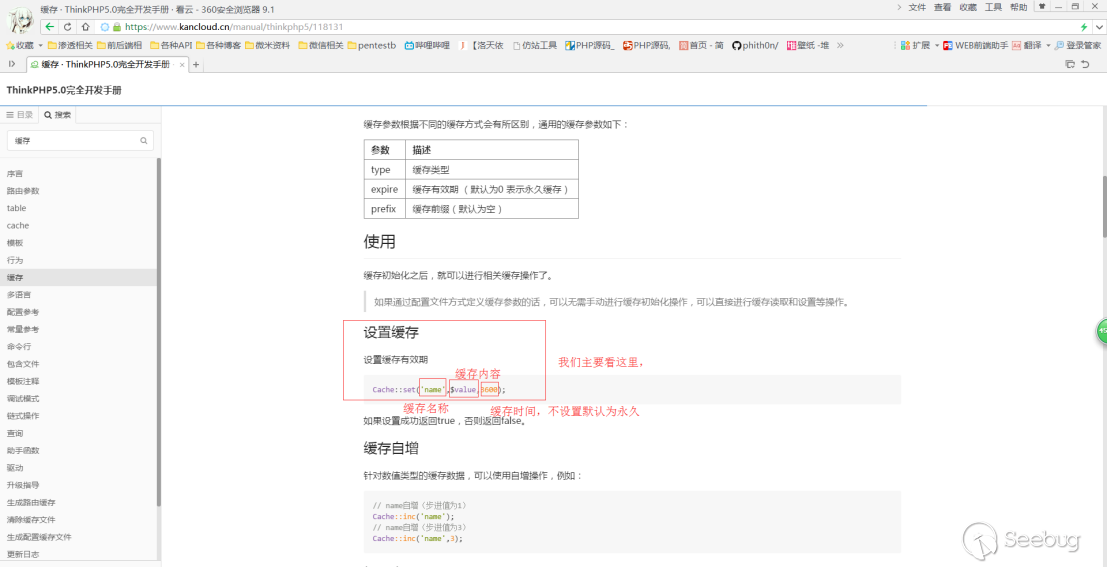Click the restore closed tab undo icon
The width and height of the screenshot is (1108, 568).
click(1085, 64)
